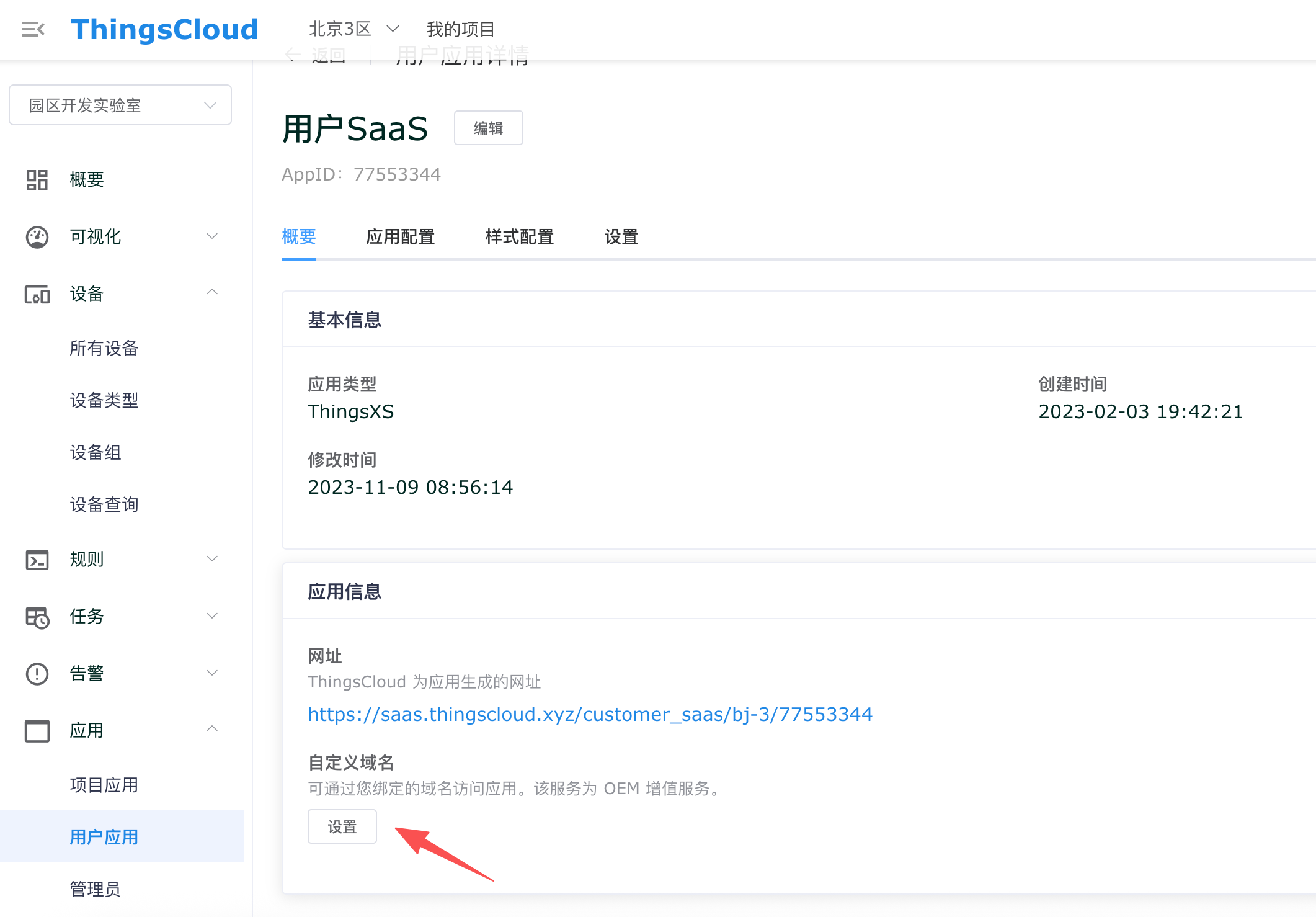Collapse the 设备 submenu chevron
The width and height of the screenshot is (1316, 917).
(x=212, y=292)
